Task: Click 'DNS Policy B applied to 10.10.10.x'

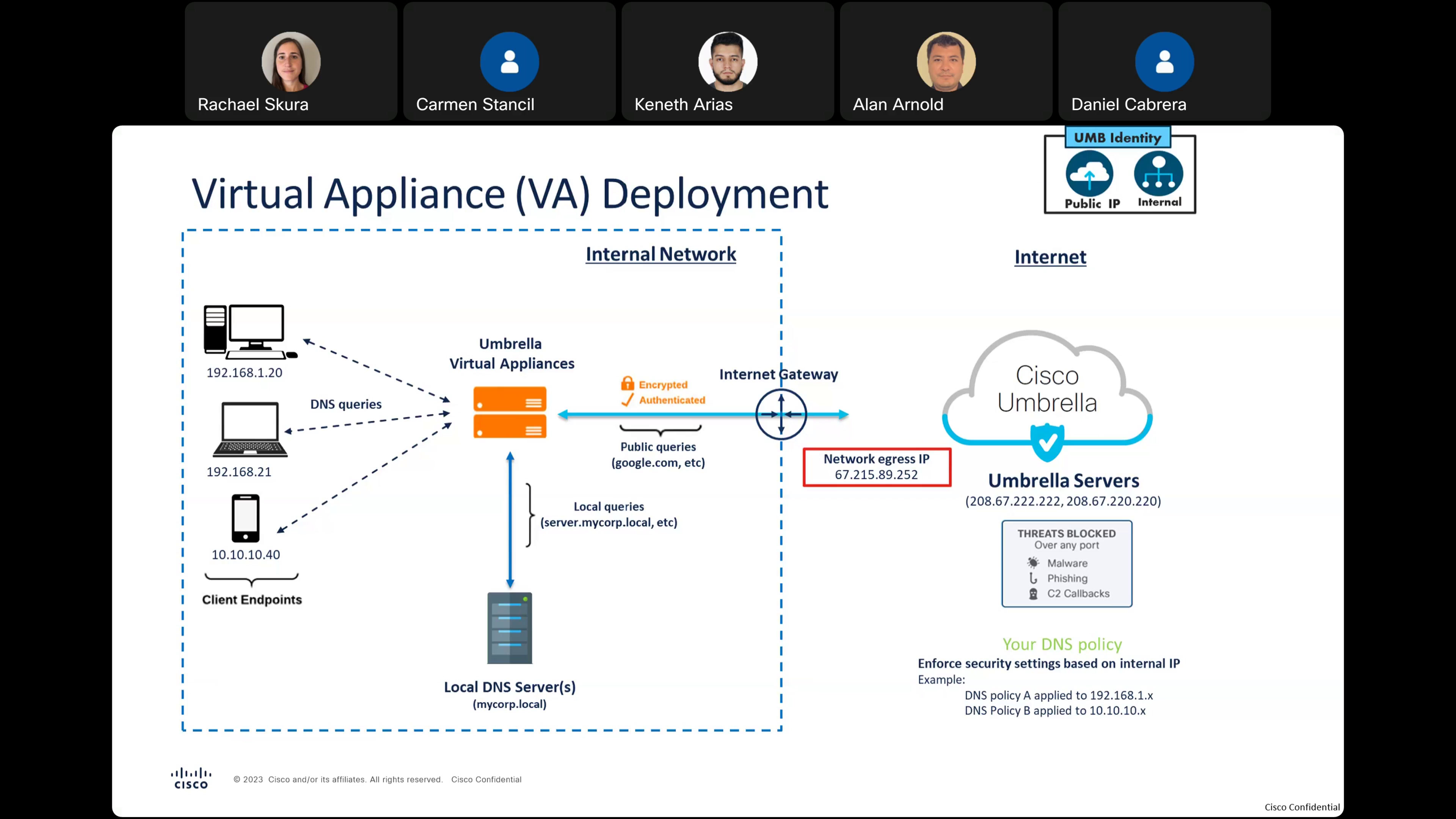Action: [x=1055, y=711]
